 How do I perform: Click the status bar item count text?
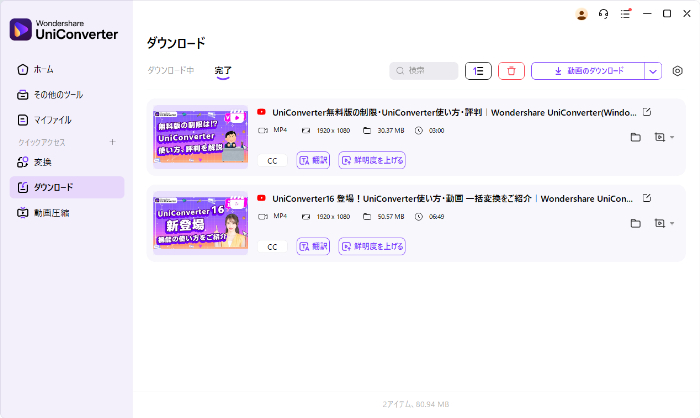coord(416,404)
